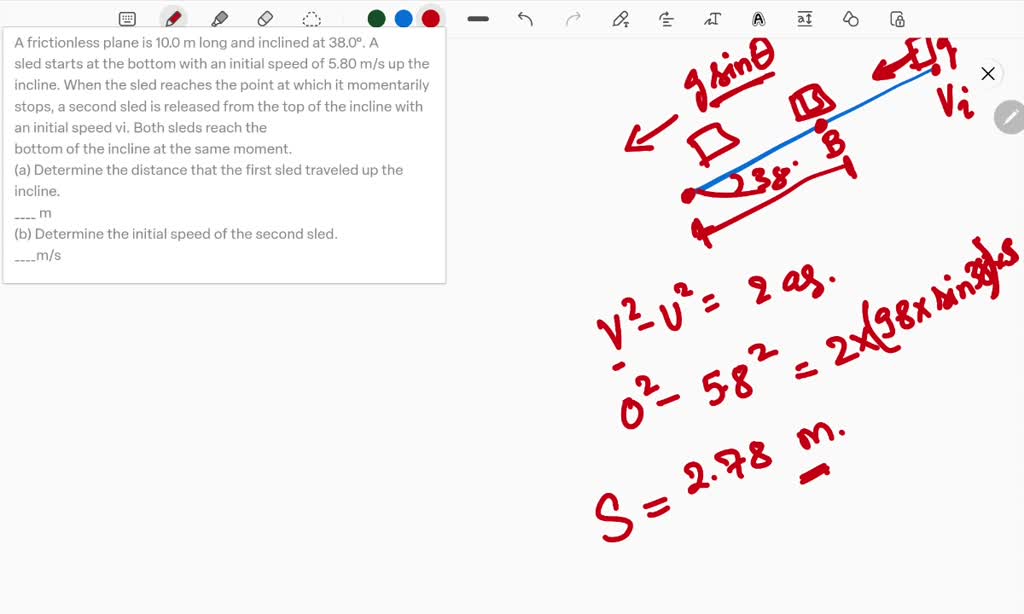Click the edit pencil button on right edge
Screen dimensions: 1024x614
click(1010, 118)
